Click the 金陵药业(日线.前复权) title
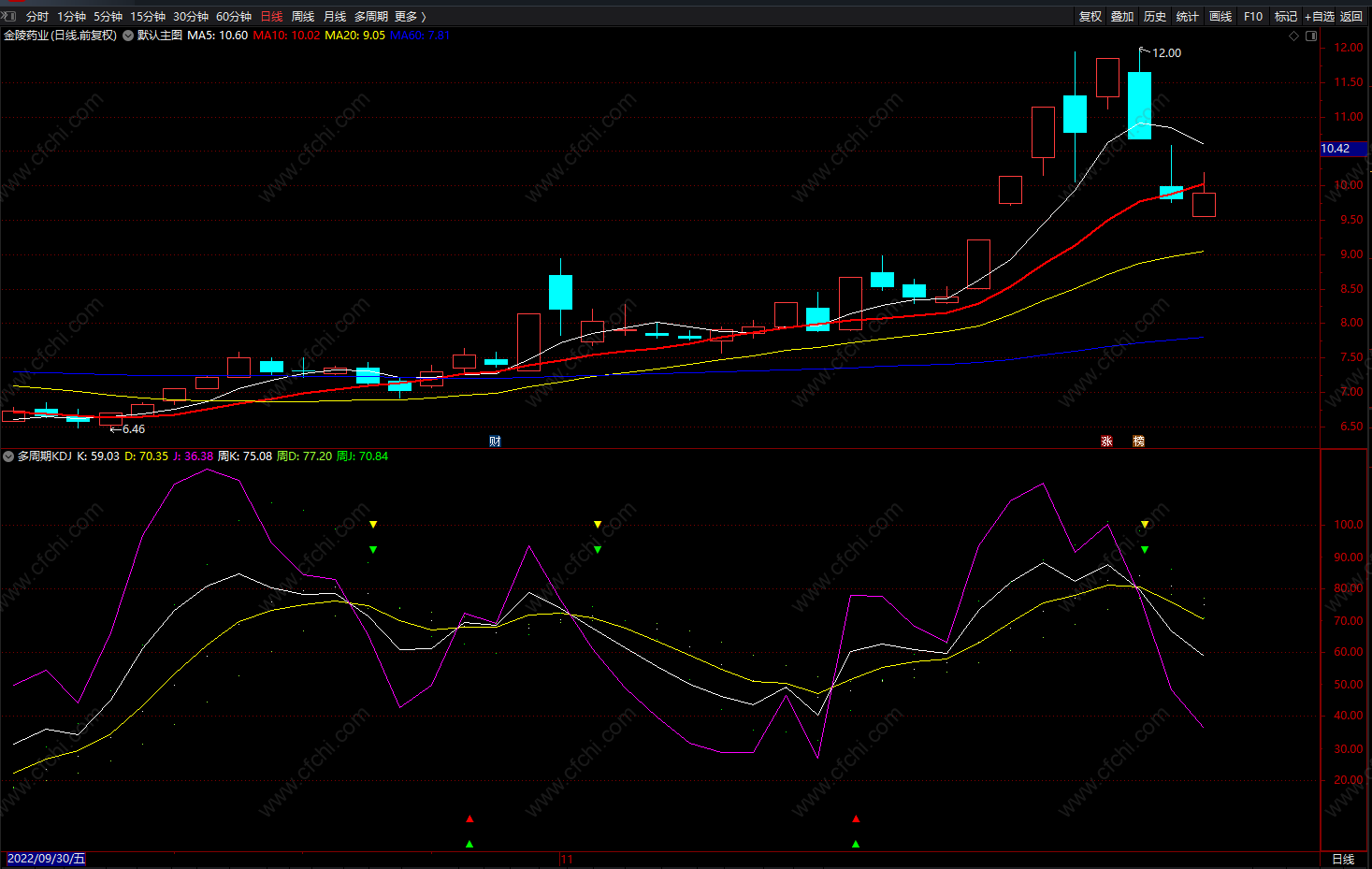 (61, 36)
